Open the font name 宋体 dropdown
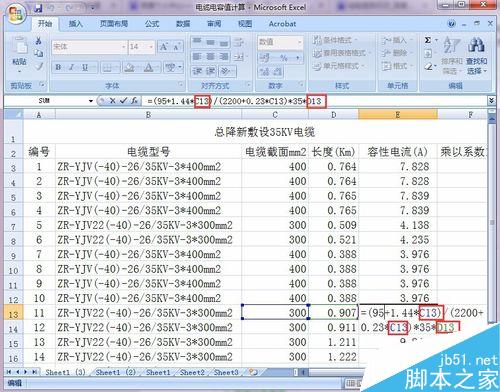500x392 pixels. pyautogui.click(x=124, y=47)
